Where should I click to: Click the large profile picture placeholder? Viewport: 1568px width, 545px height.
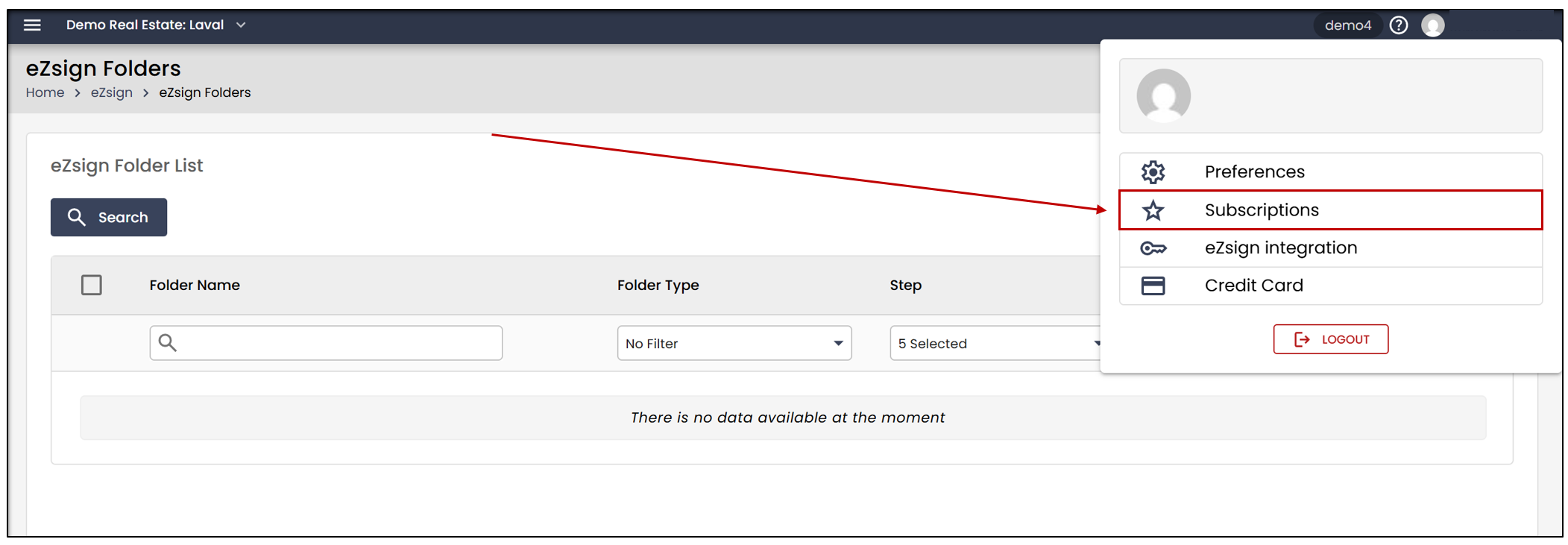1163,96
